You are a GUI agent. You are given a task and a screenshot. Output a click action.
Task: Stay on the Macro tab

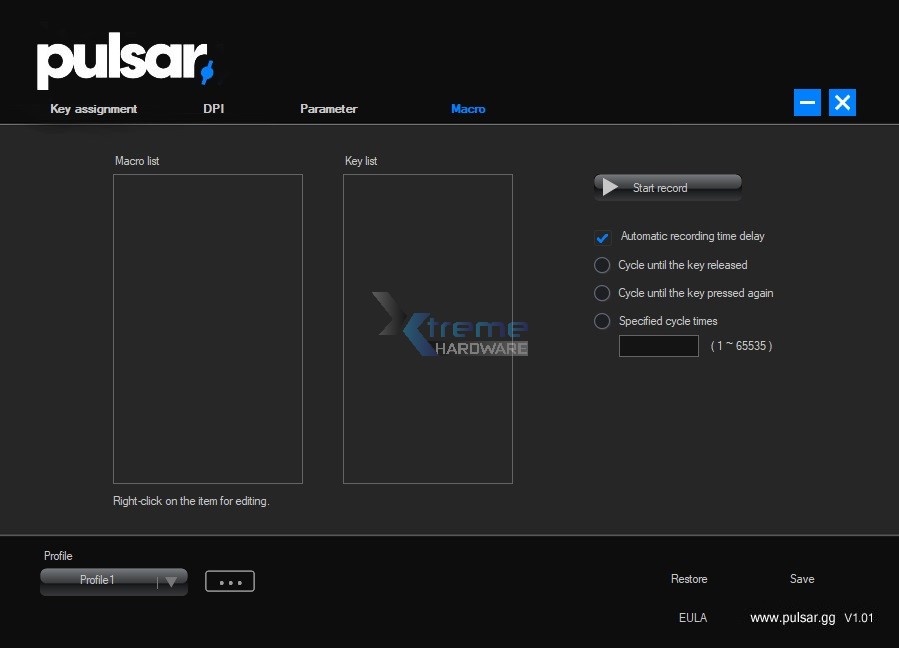tap(468, 109)
